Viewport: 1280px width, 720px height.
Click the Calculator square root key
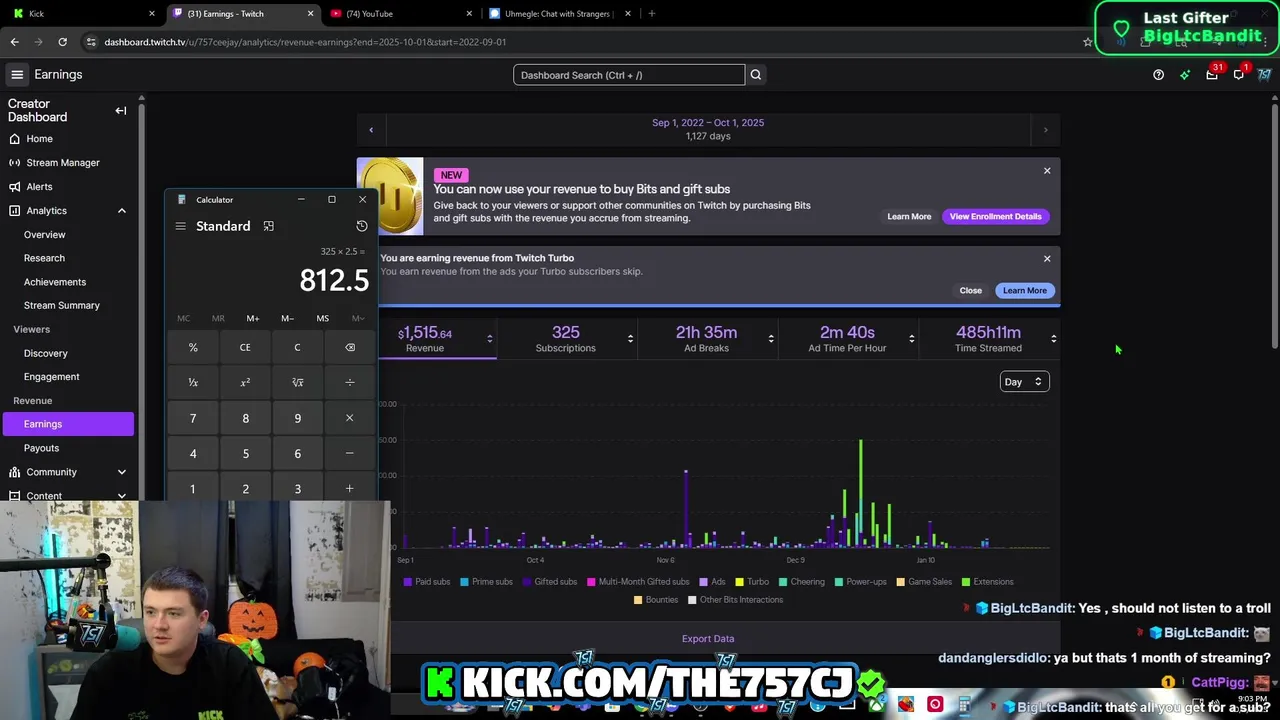(297, 383)
